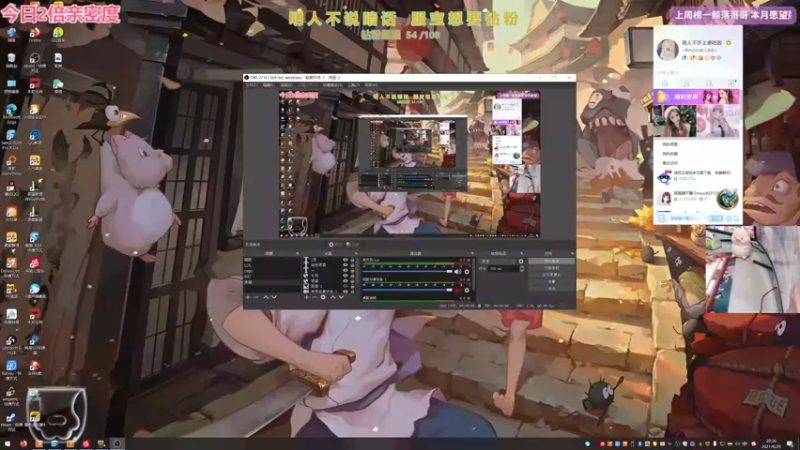
Task: Click search field at bottom of client
Action: pyautogui.click(x=686, y=218)
